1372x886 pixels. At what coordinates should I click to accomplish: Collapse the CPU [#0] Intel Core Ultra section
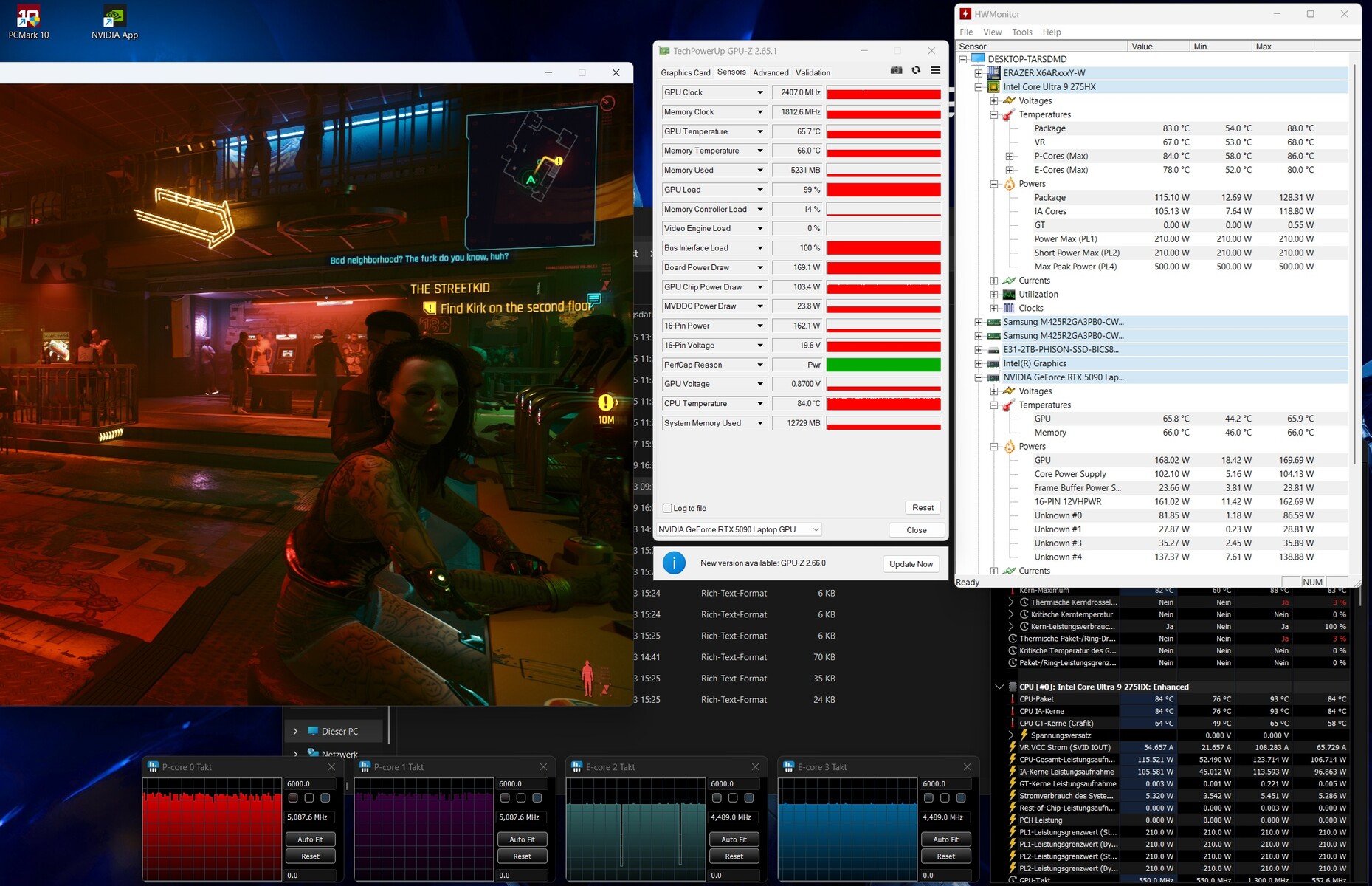click(999, 687)
